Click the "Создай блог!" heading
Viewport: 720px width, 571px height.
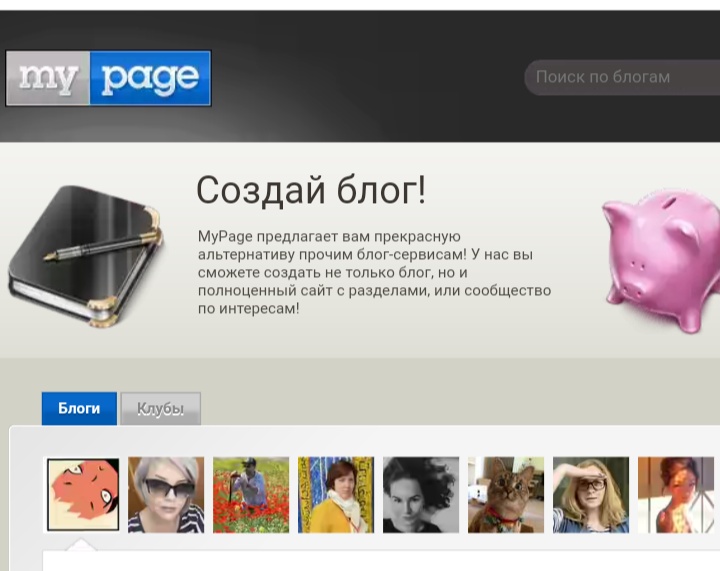click(310, 190)
